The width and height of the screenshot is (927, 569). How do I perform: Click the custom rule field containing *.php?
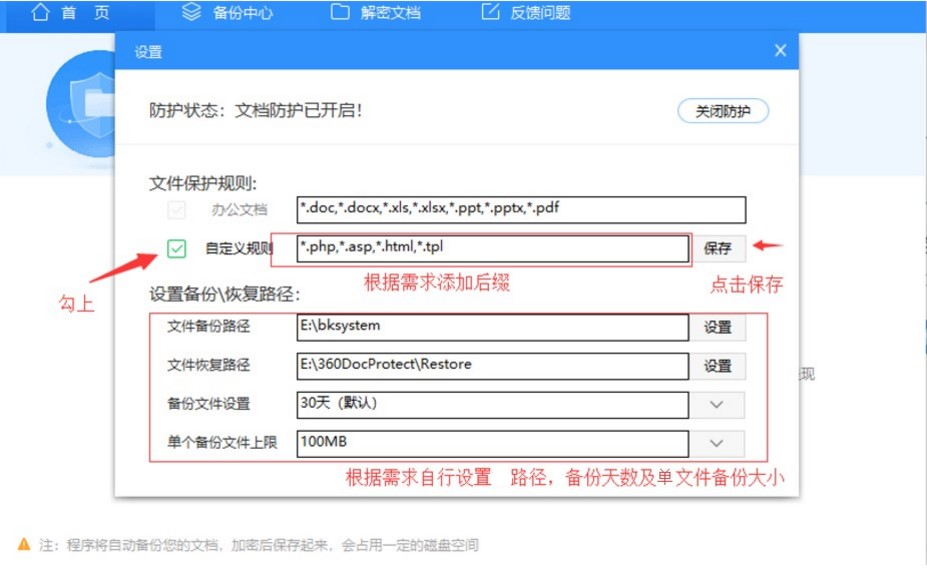tap(492, 247)
